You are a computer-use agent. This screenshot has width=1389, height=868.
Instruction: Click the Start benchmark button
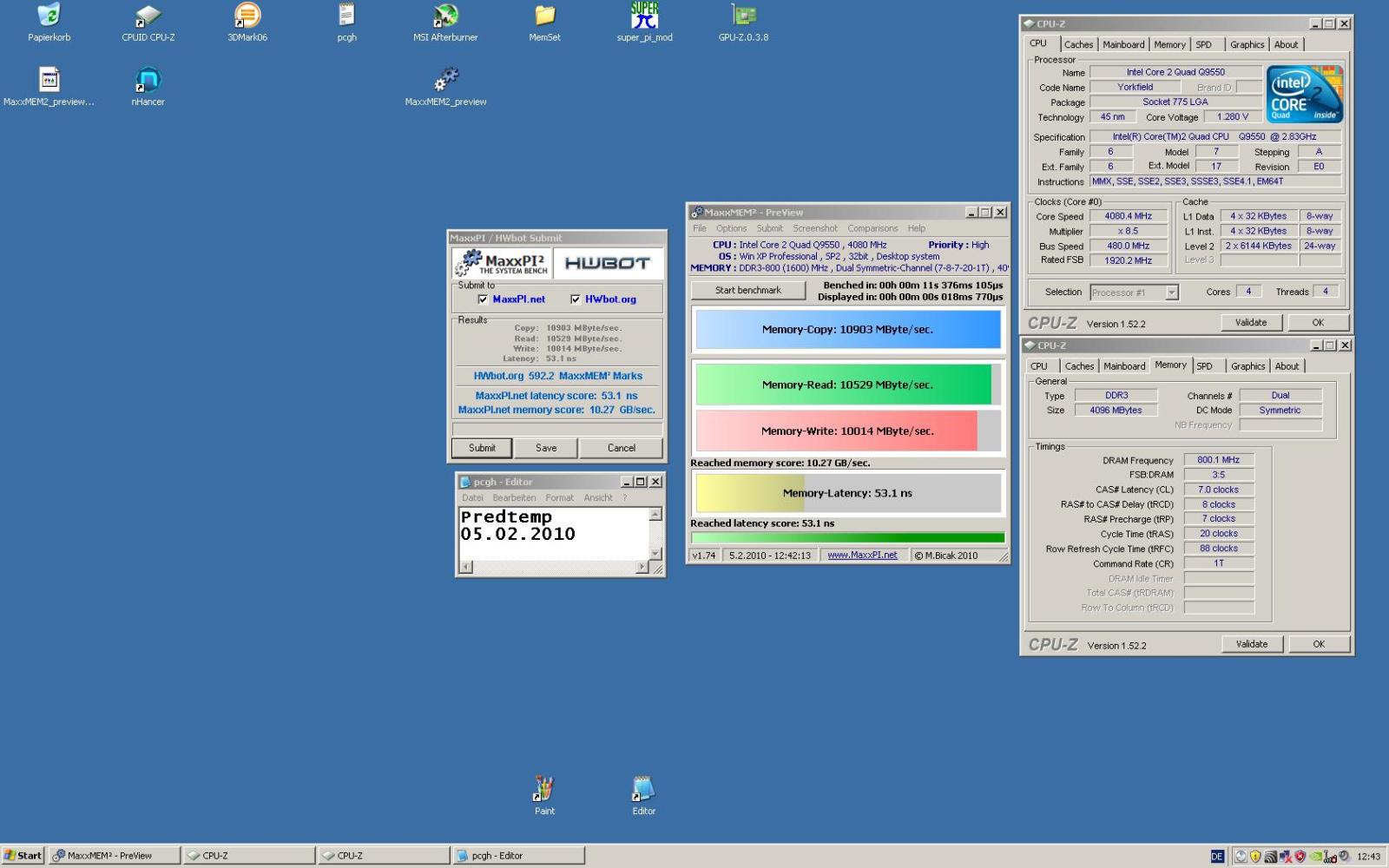tap(747, 291)
